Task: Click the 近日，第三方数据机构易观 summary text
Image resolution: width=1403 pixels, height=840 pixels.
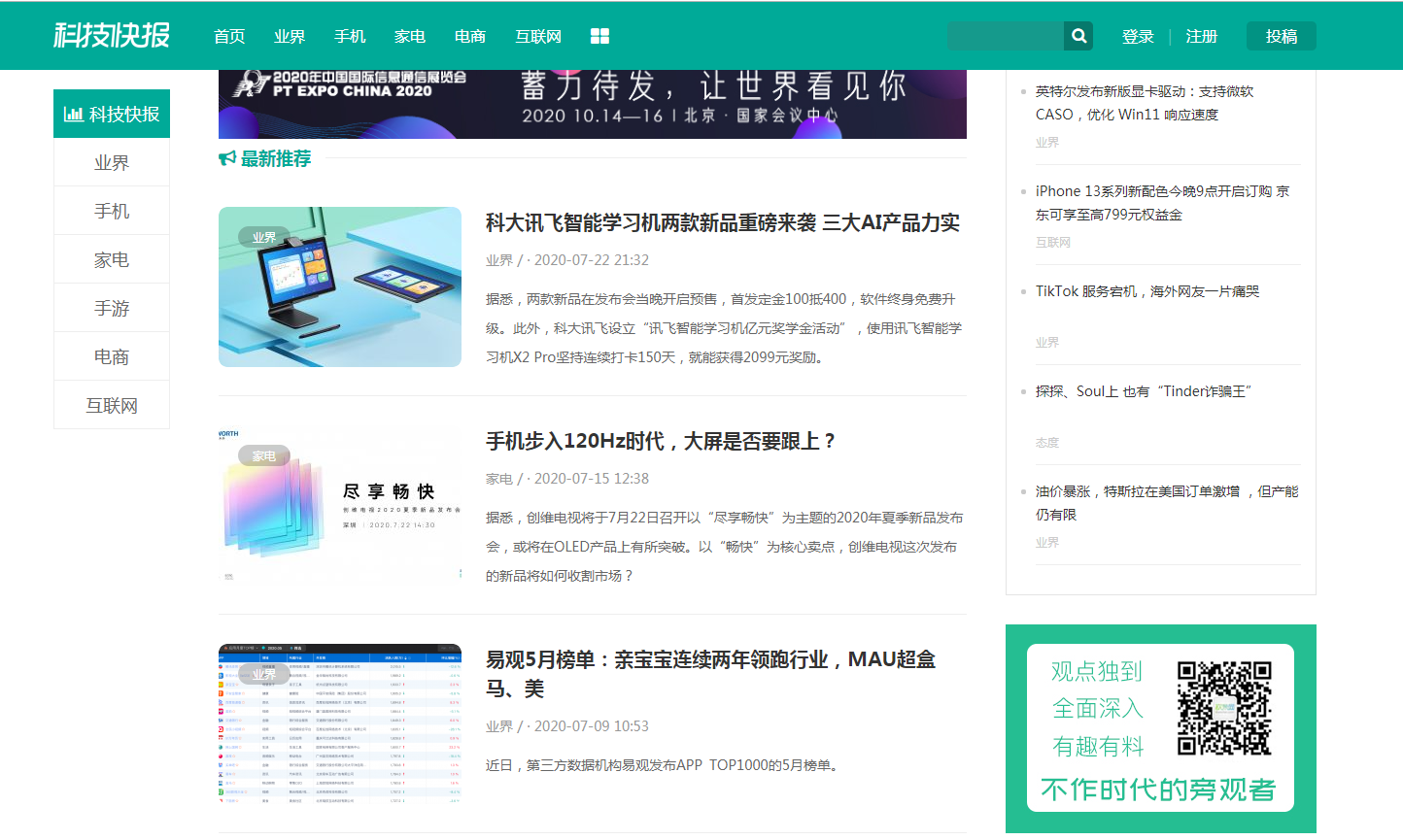Action: coord(665,765)
